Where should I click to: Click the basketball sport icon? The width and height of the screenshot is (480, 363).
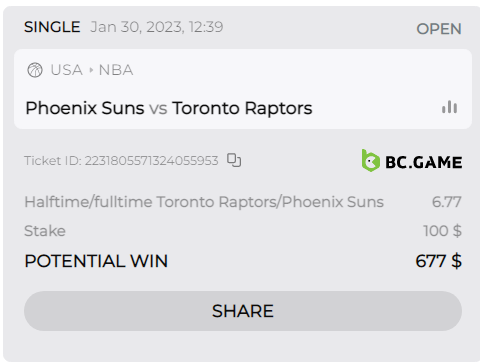click(35, 70)
